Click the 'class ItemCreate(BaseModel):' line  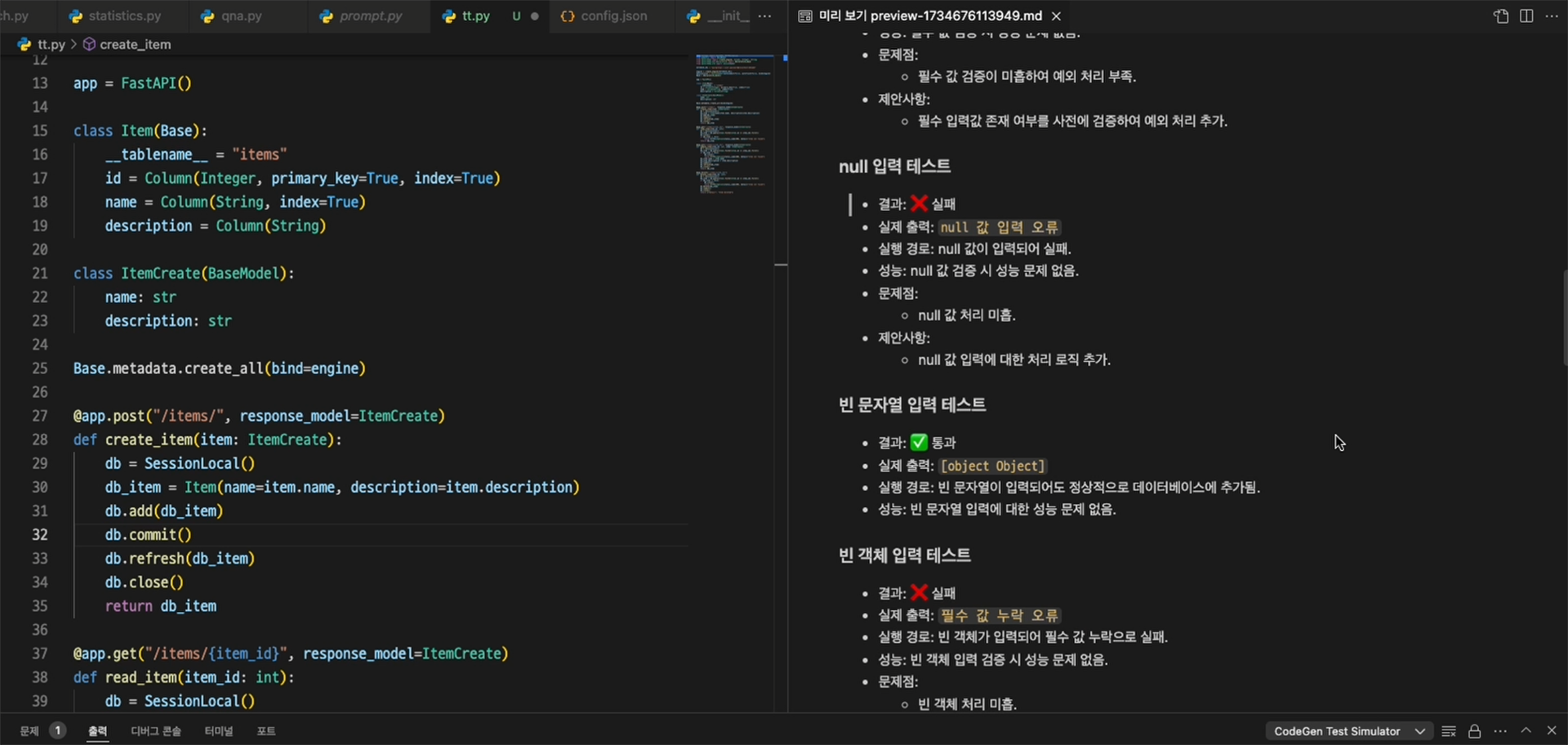[x=184, y=273]
